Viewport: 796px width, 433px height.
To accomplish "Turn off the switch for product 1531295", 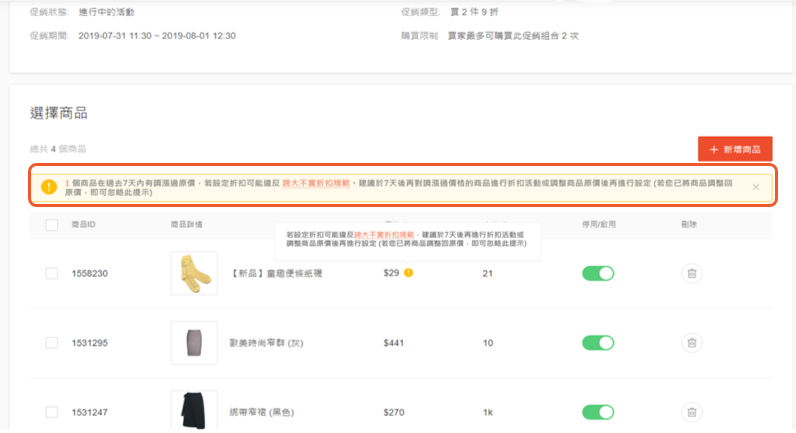I will [597, 343].
